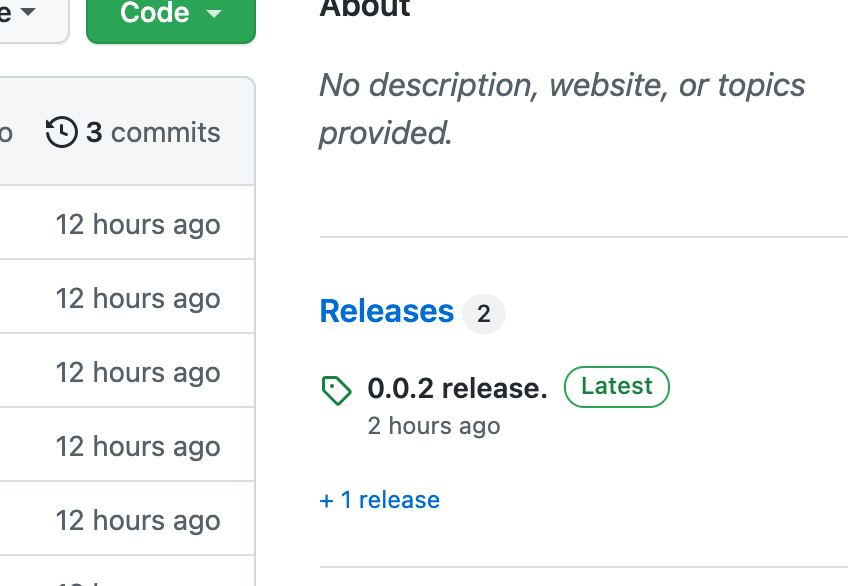Viewport: 848px width, 586px height.
Task: Open the Releases section heading link
Action: coord(387,311)
